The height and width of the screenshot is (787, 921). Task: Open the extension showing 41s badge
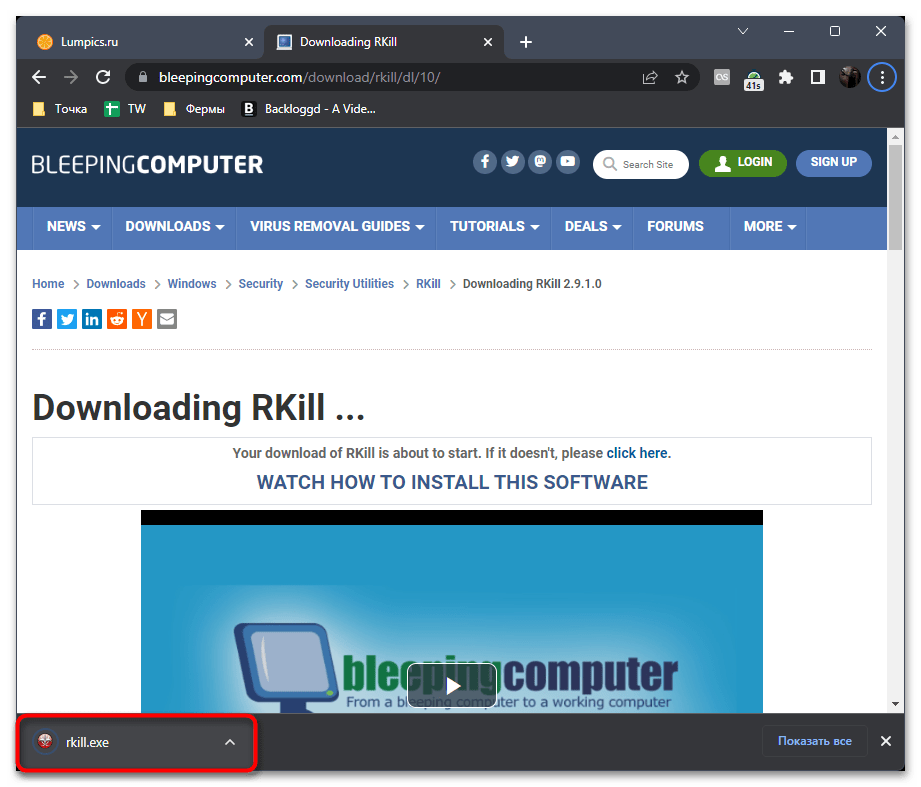coord(754,79)
